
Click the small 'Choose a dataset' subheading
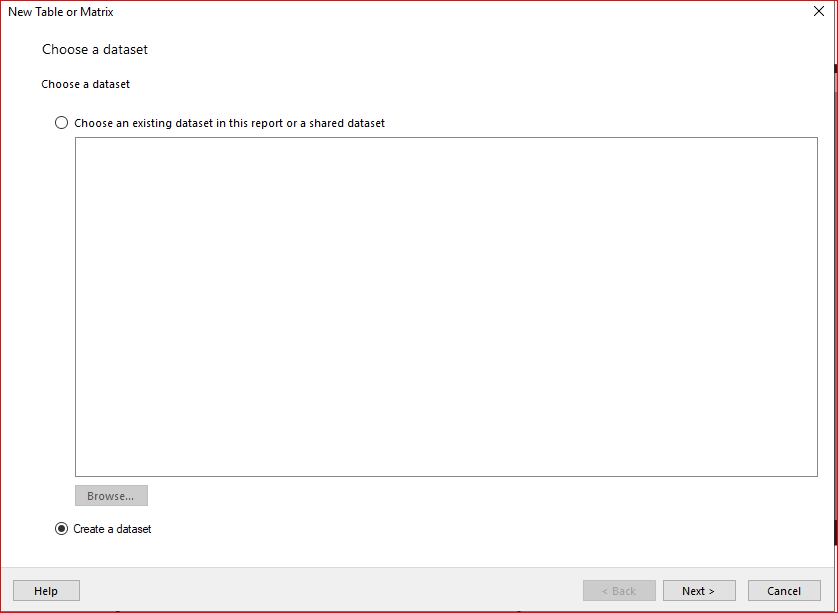coord(86,84)
